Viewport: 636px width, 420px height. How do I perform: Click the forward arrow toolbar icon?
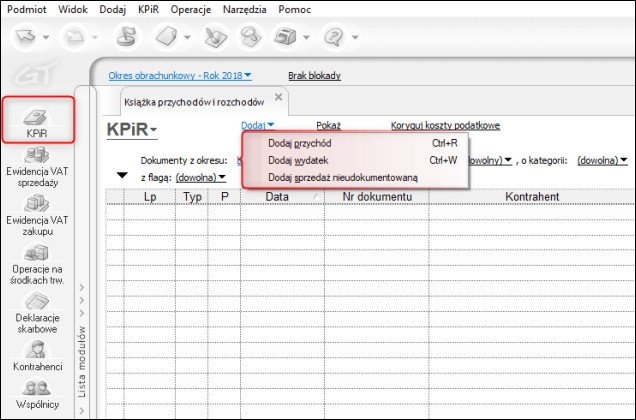pos(74,37)
